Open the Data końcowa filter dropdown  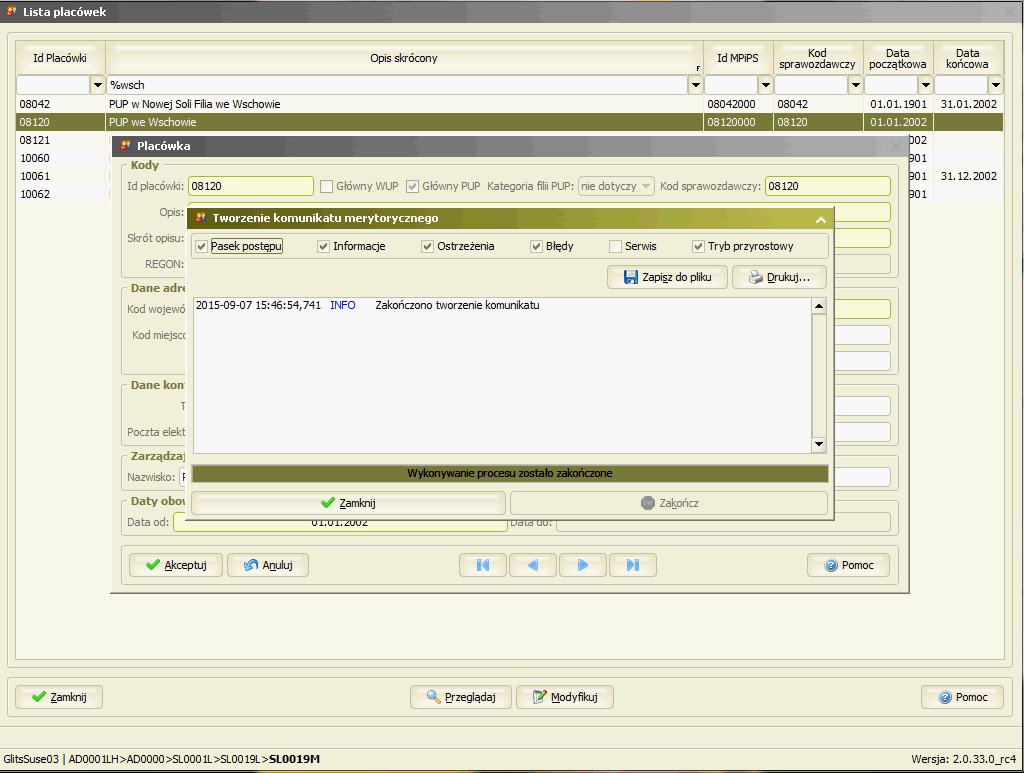coord(995,85)
